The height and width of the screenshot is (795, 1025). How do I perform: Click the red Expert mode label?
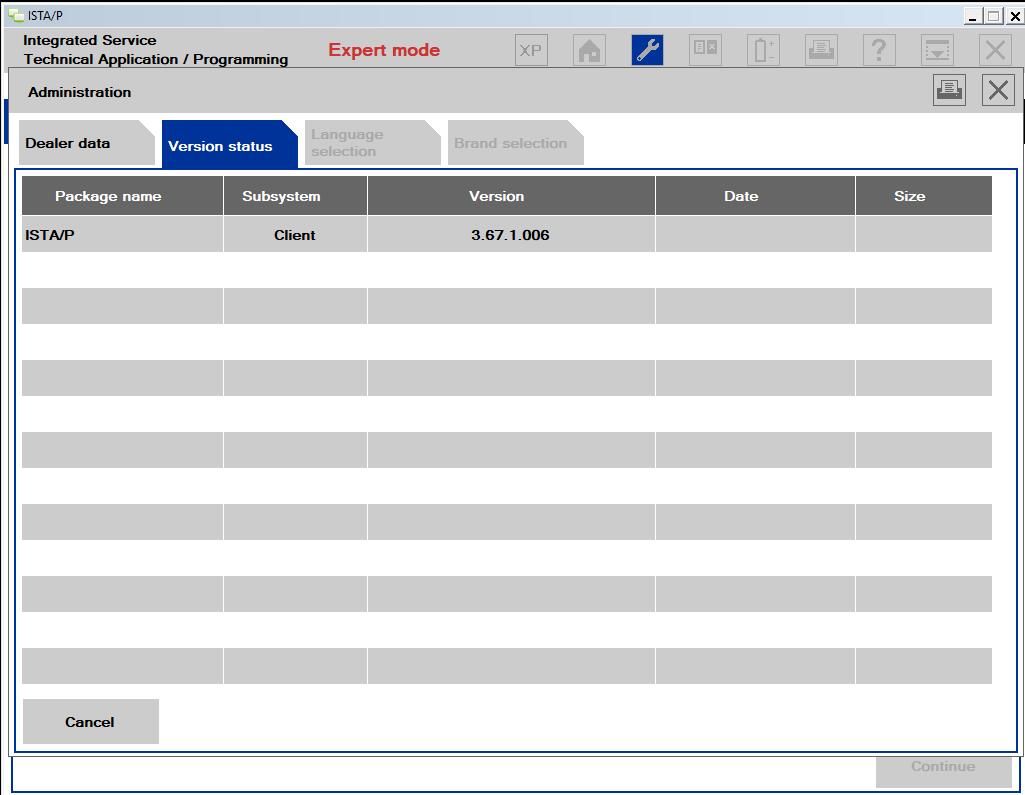point(384,50)
